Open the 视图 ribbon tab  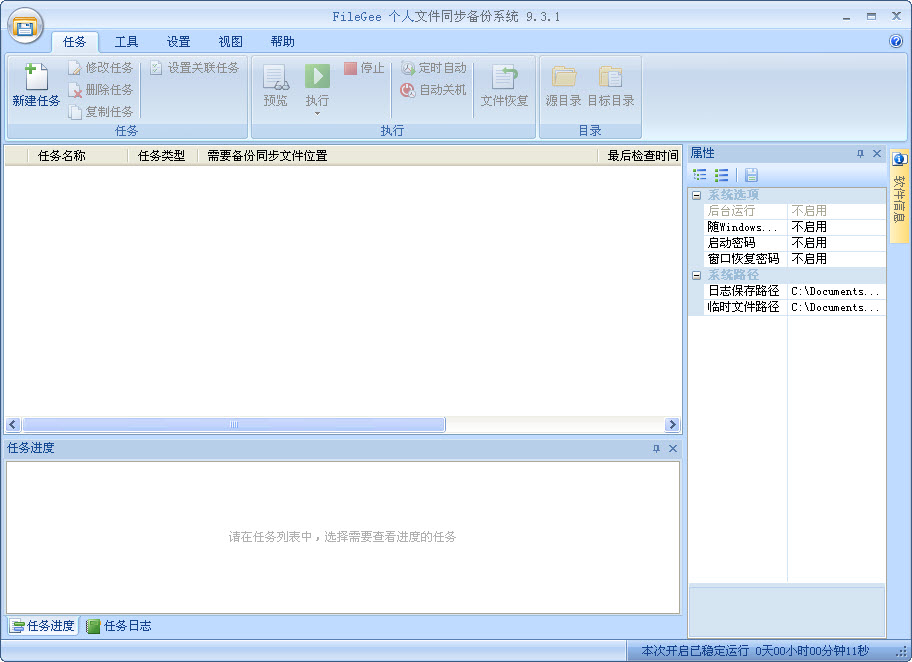(230, 42)
